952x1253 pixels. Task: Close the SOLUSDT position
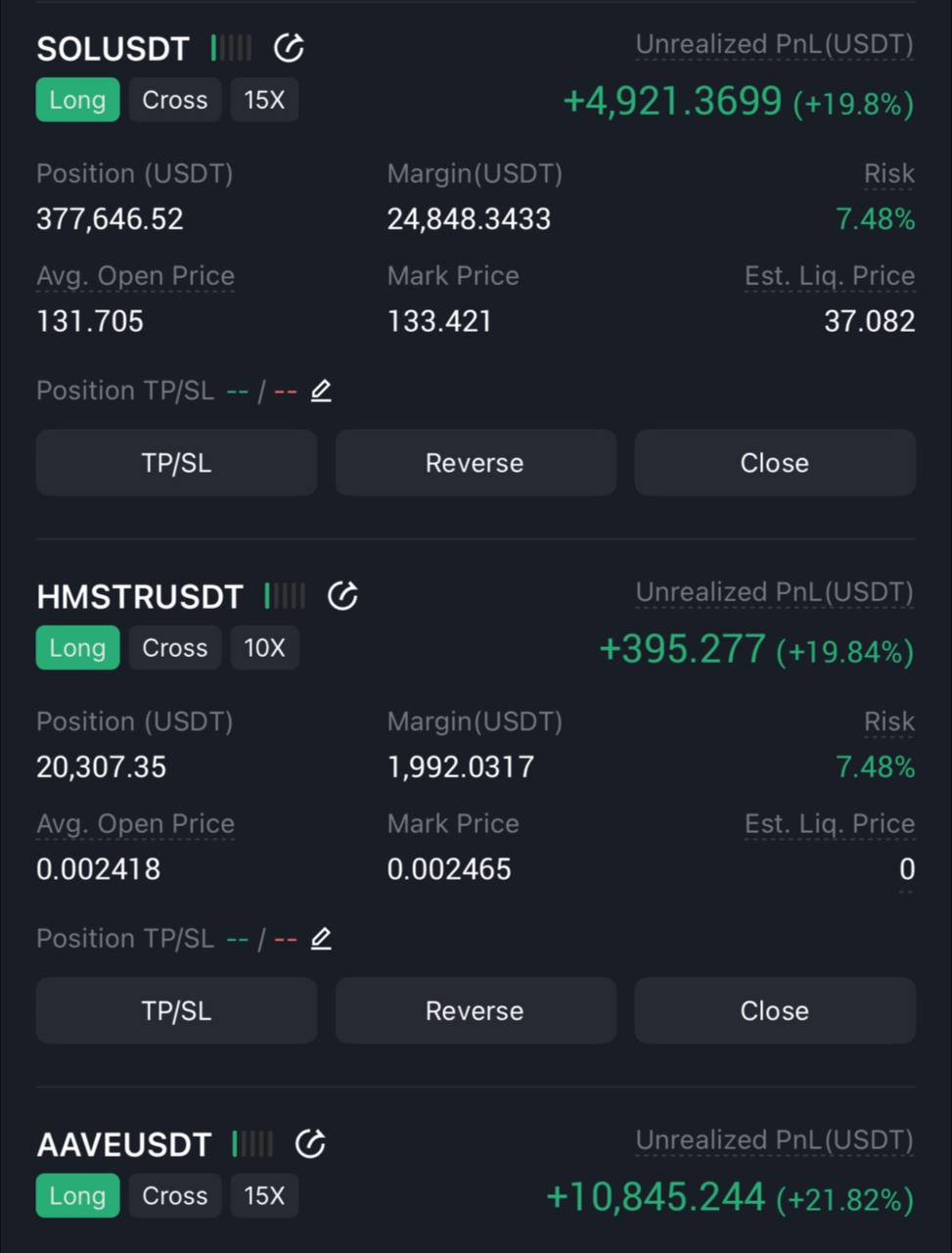pos(775,463)
